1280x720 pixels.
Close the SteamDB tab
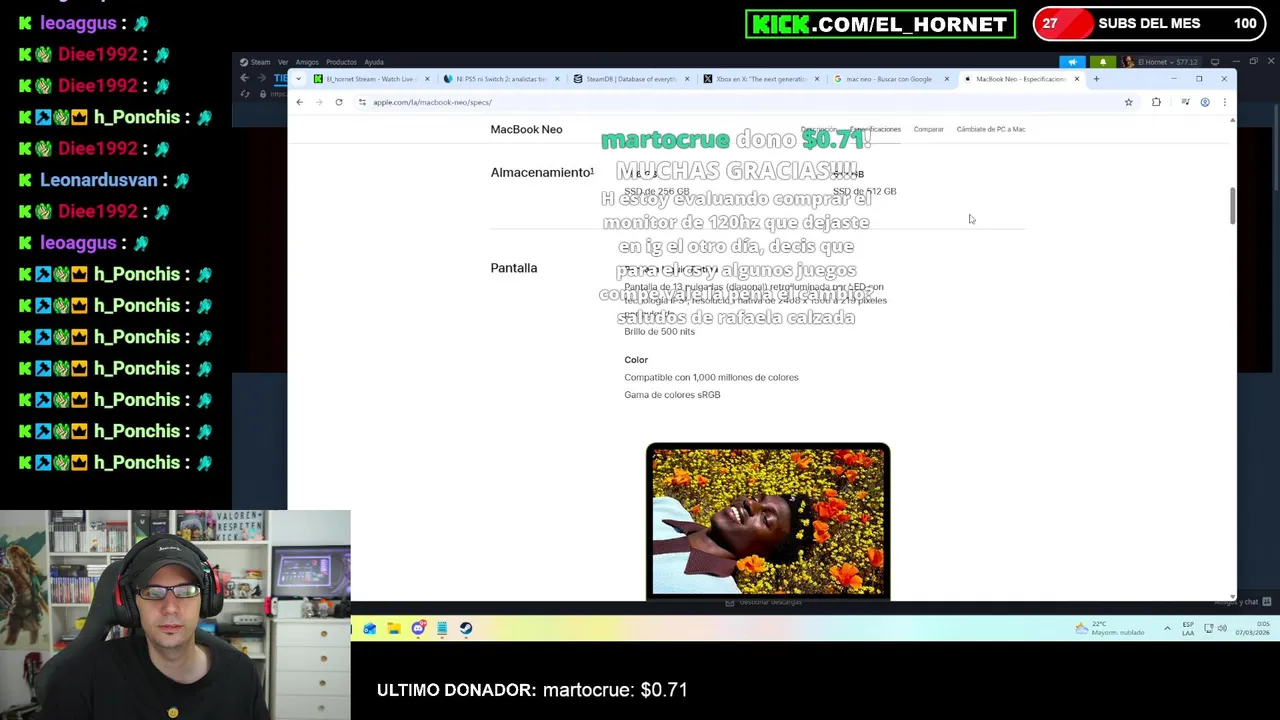[x=687, y=79]
